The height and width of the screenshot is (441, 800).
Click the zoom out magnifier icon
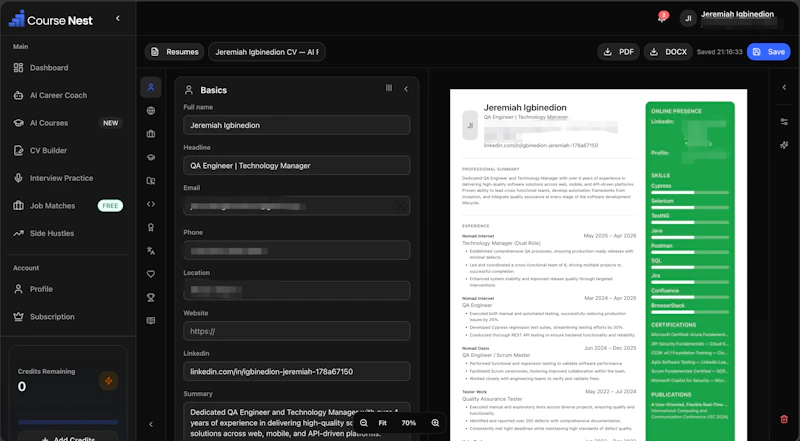point(363,423)
